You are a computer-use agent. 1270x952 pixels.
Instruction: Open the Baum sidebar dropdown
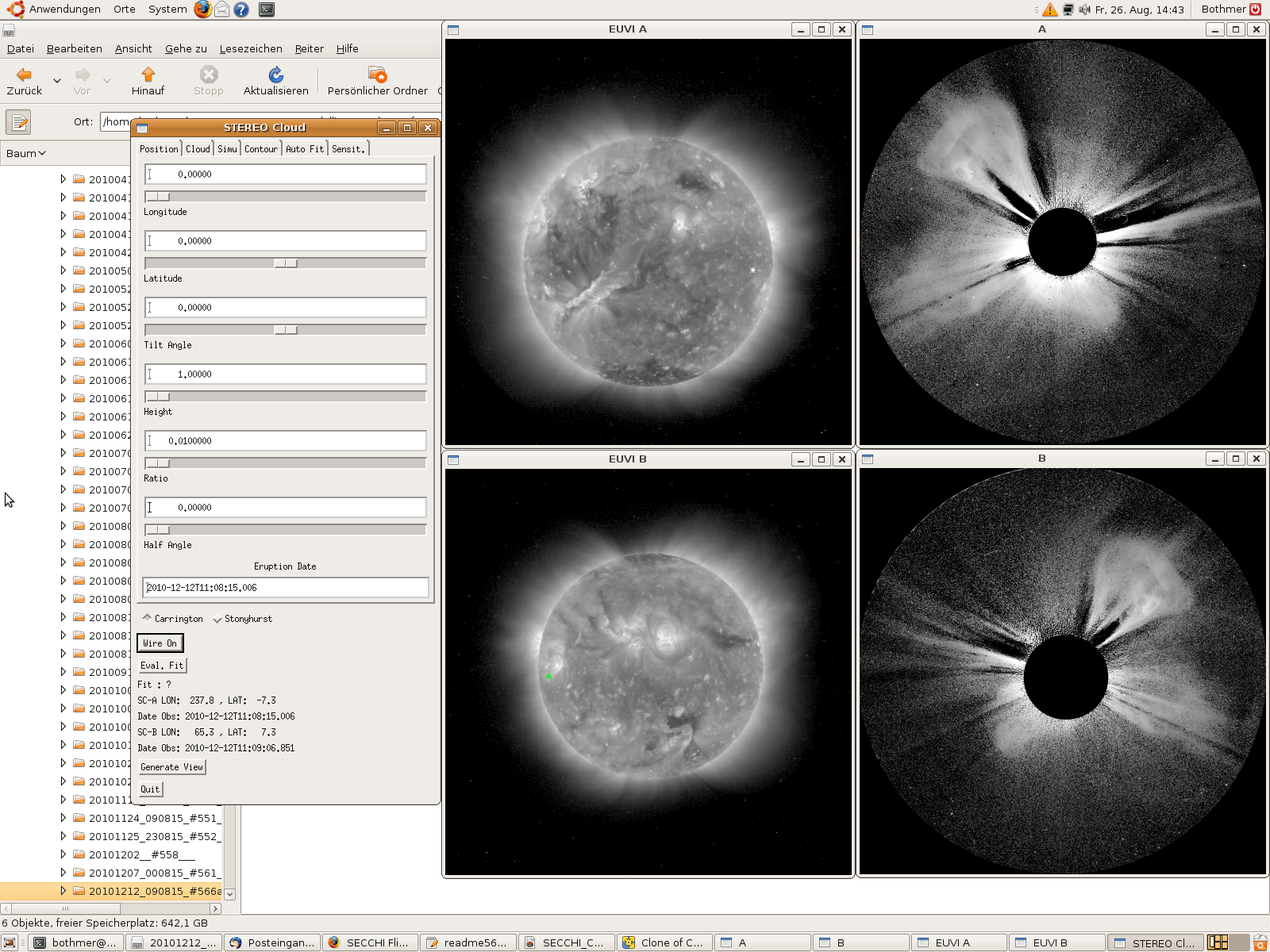tap(26, 153)
